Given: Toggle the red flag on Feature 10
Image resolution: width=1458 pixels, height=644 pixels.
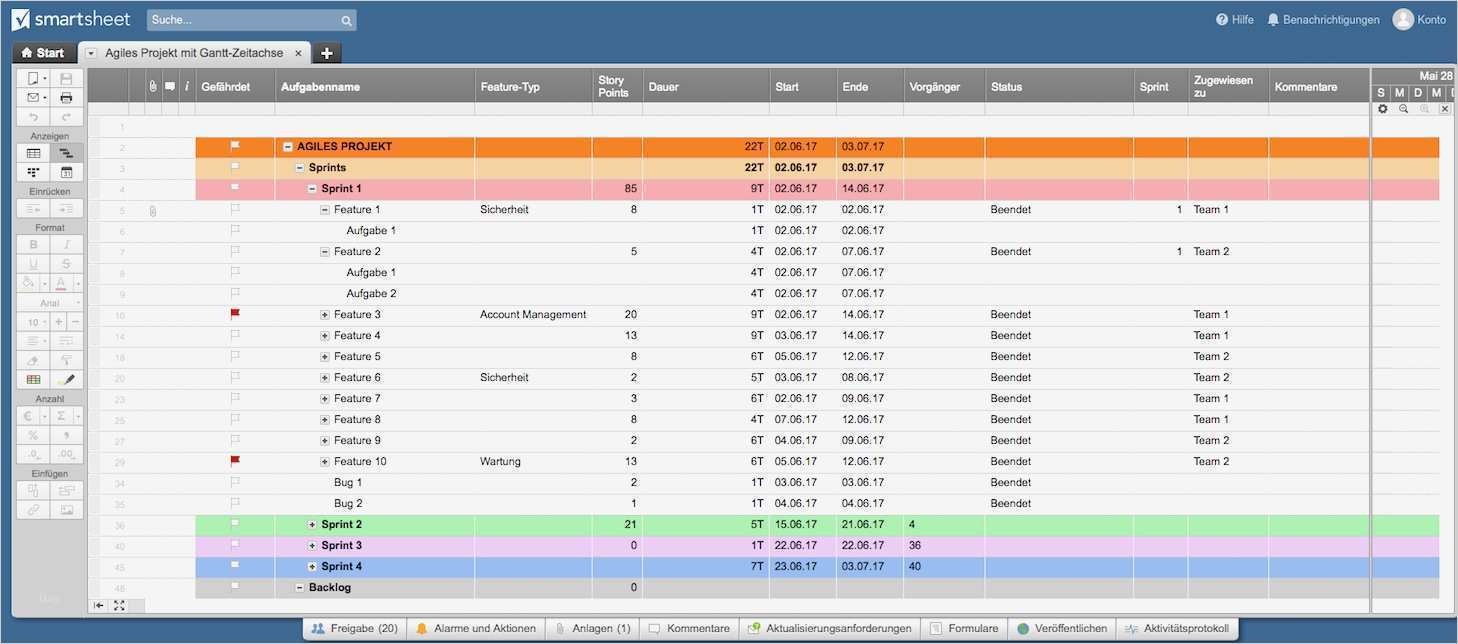Looking at the screenshot, I should (x=236, y=461).
